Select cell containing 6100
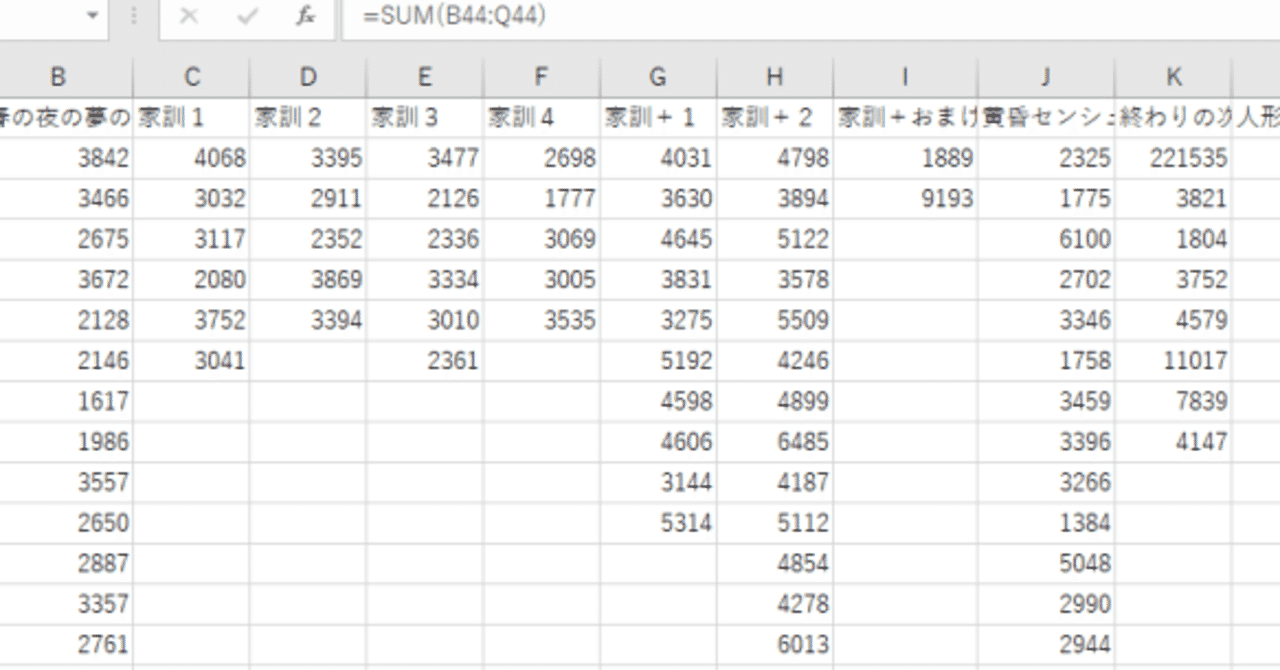 click(x=1046, y=239)
